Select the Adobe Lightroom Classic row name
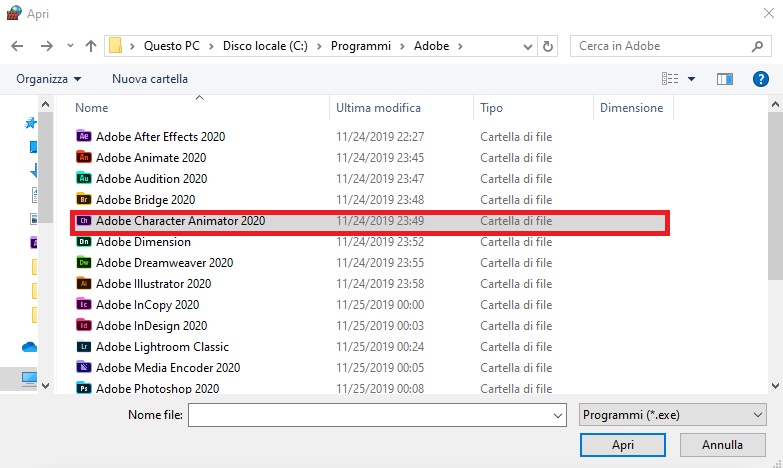 (x=162, y=347)
